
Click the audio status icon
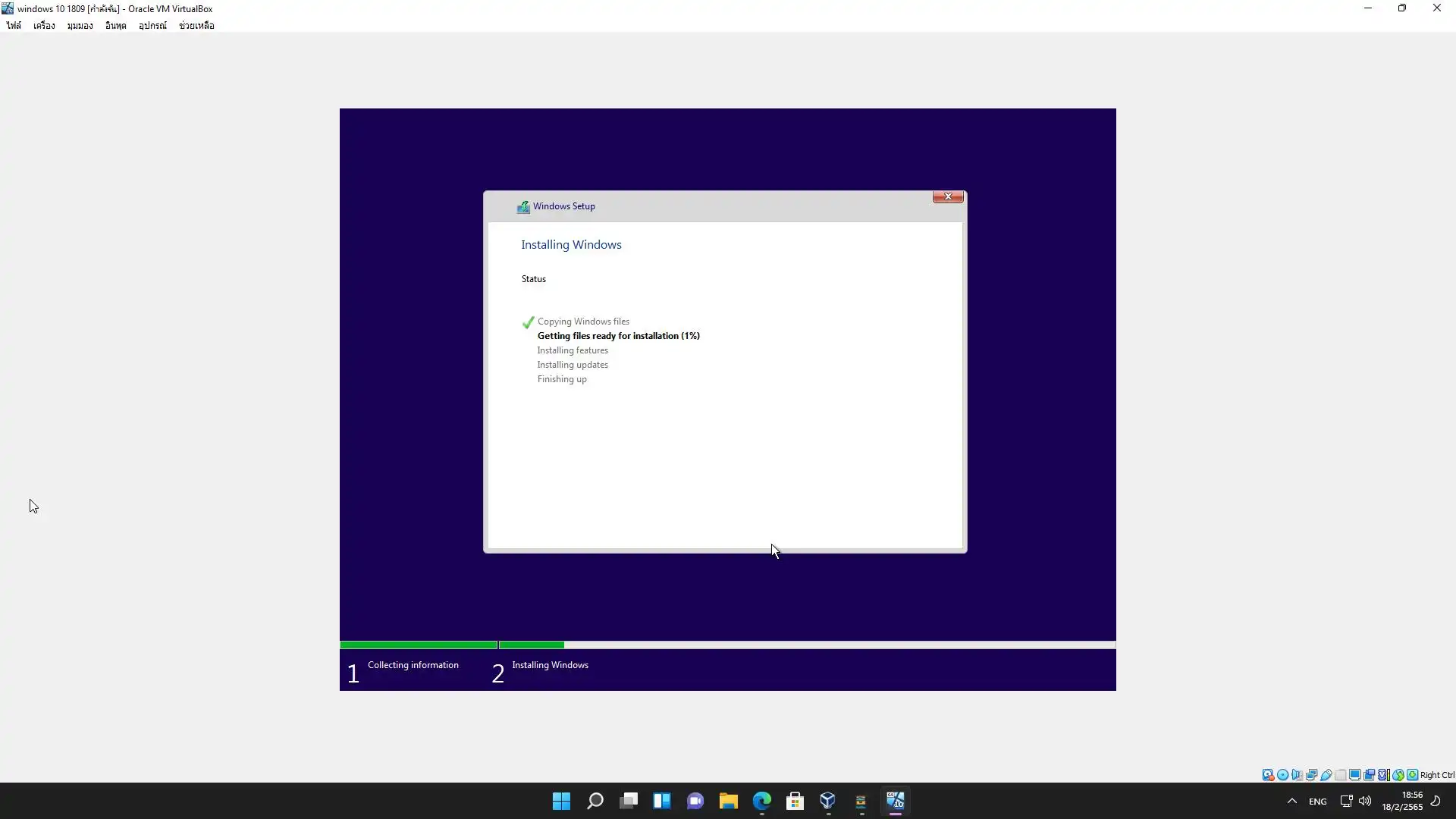click(1297, 775)
